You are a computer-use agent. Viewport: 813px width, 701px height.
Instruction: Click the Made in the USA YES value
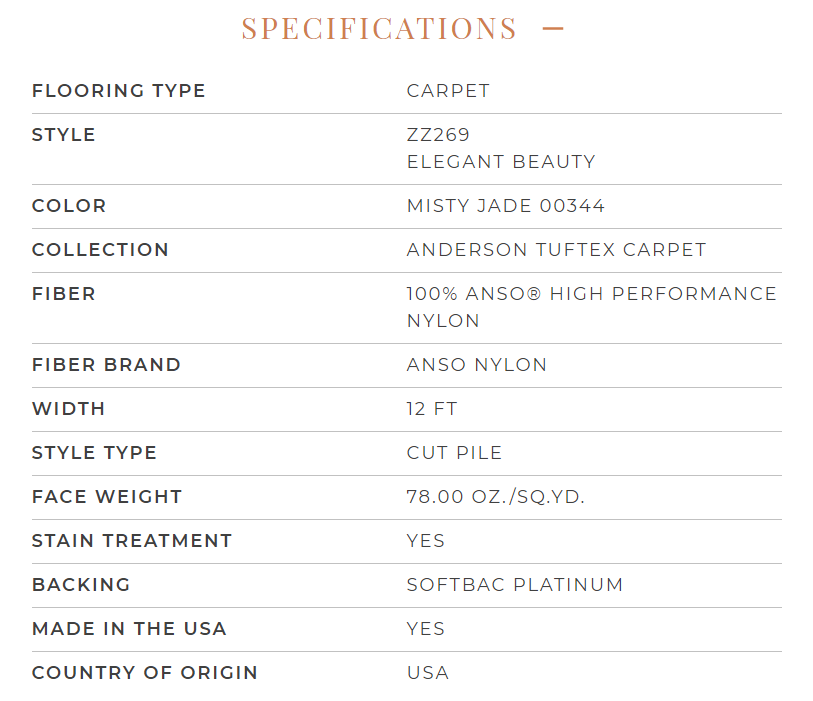pyautogui.click(x=426, y=629)
